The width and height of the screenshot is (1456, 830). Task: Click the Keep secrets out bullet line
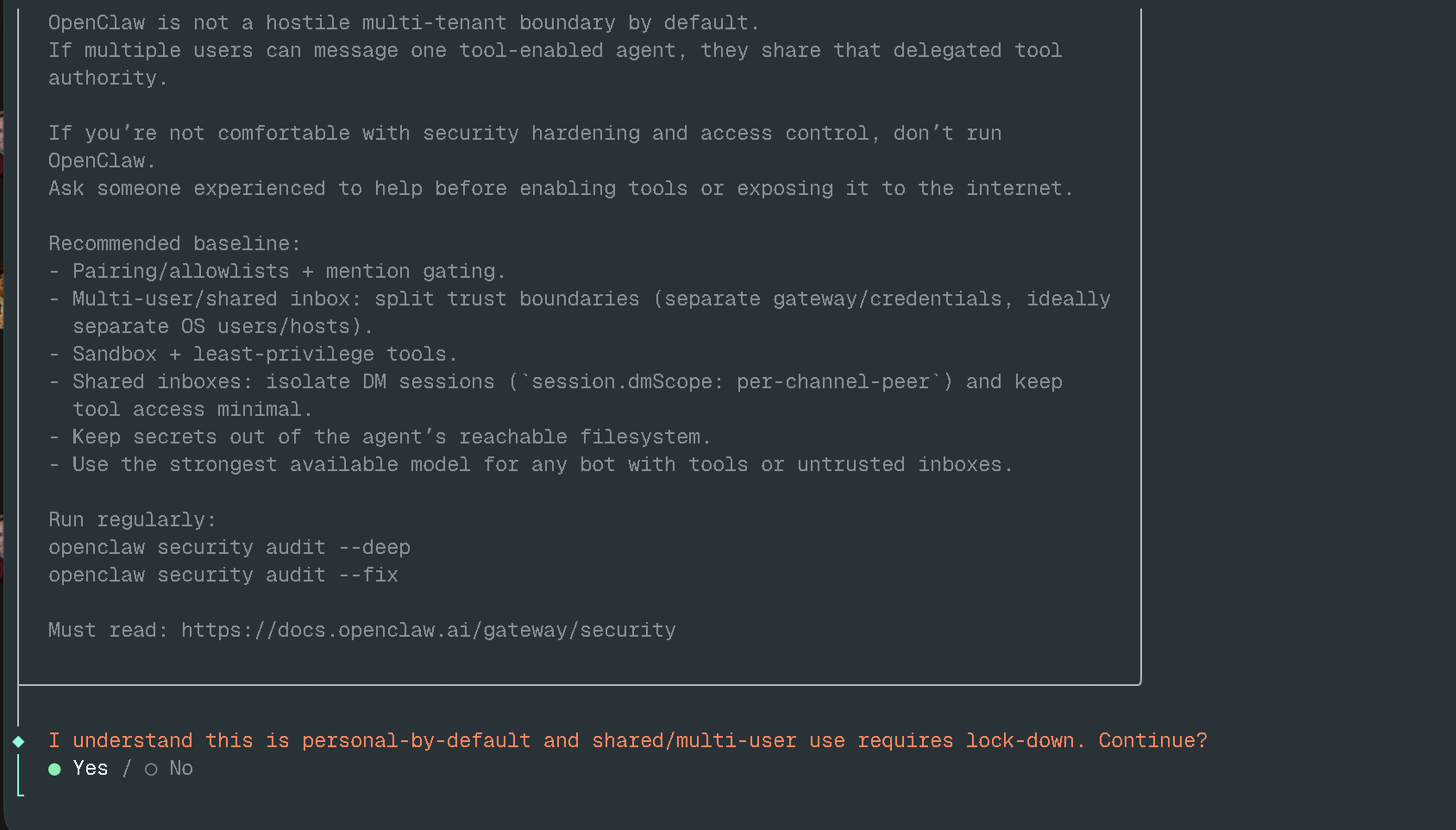(391, 437)
